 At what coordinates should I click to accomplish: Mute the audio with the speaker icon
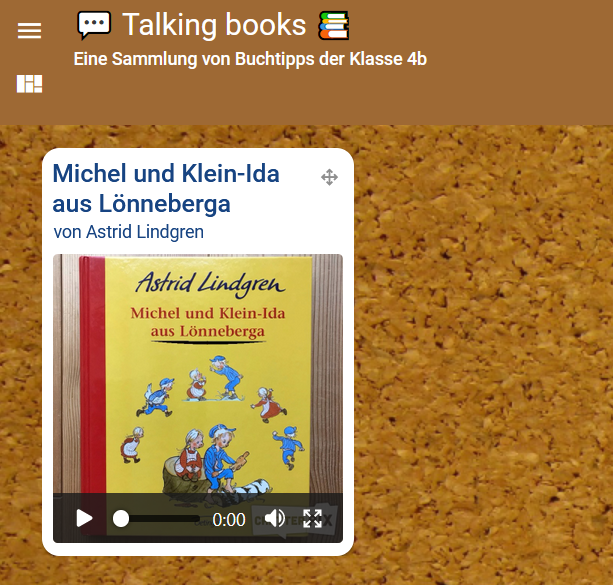[275, 519]
